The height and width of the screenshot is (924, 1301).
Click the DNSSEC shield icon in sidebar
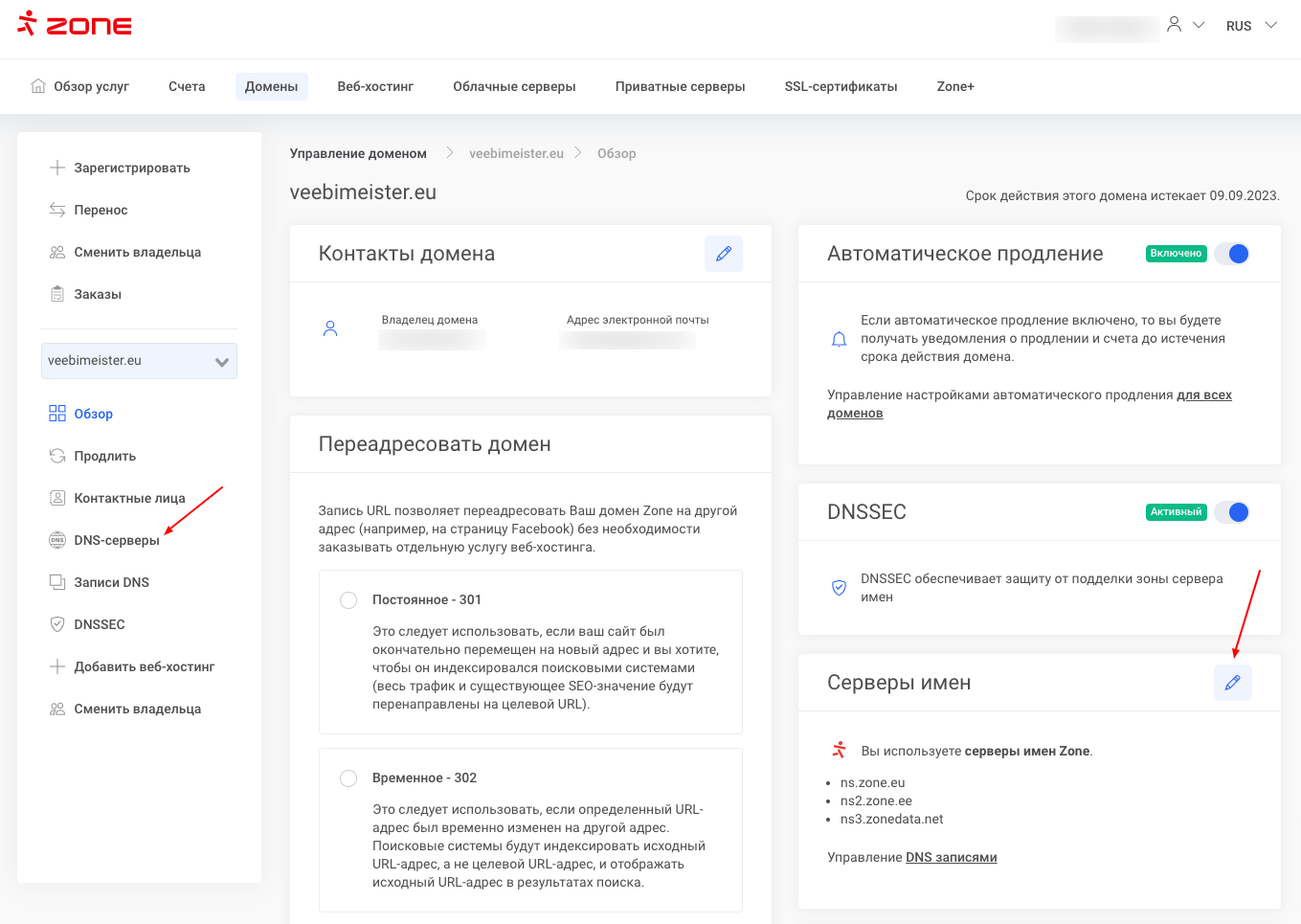tap(57, 624)
